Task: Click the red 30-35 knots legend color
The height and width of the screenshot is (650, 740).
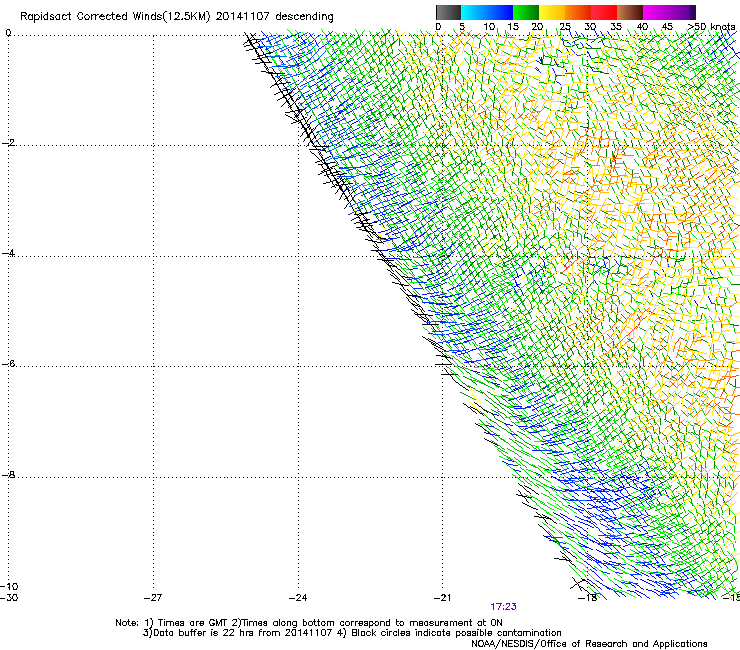Action: (x=604, y=12)
